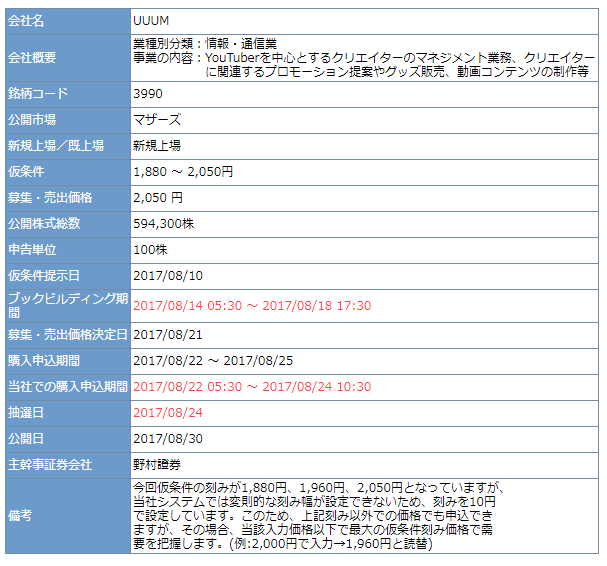Viewport: 607px width, 566px height.
Task: Click the 公開日 label
Action: (x=26, y=439)
